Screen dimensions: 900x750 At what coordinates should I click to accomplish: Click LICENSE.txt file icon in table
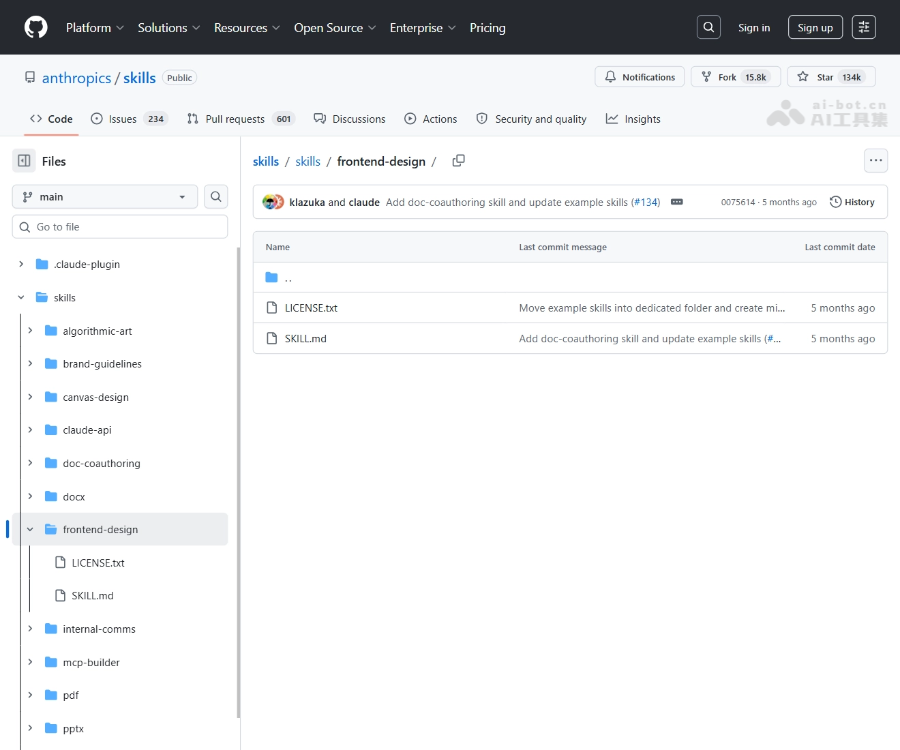(272, 308)
